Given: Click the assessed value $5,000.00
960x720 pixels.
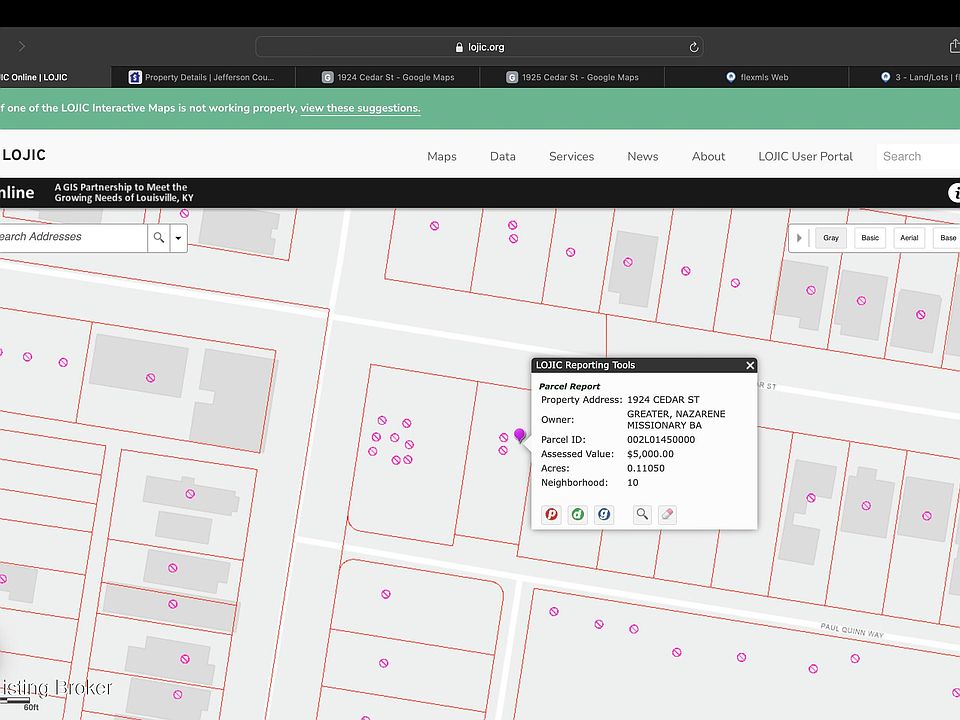Looking at the screenshot, I should tap(650, 454).
